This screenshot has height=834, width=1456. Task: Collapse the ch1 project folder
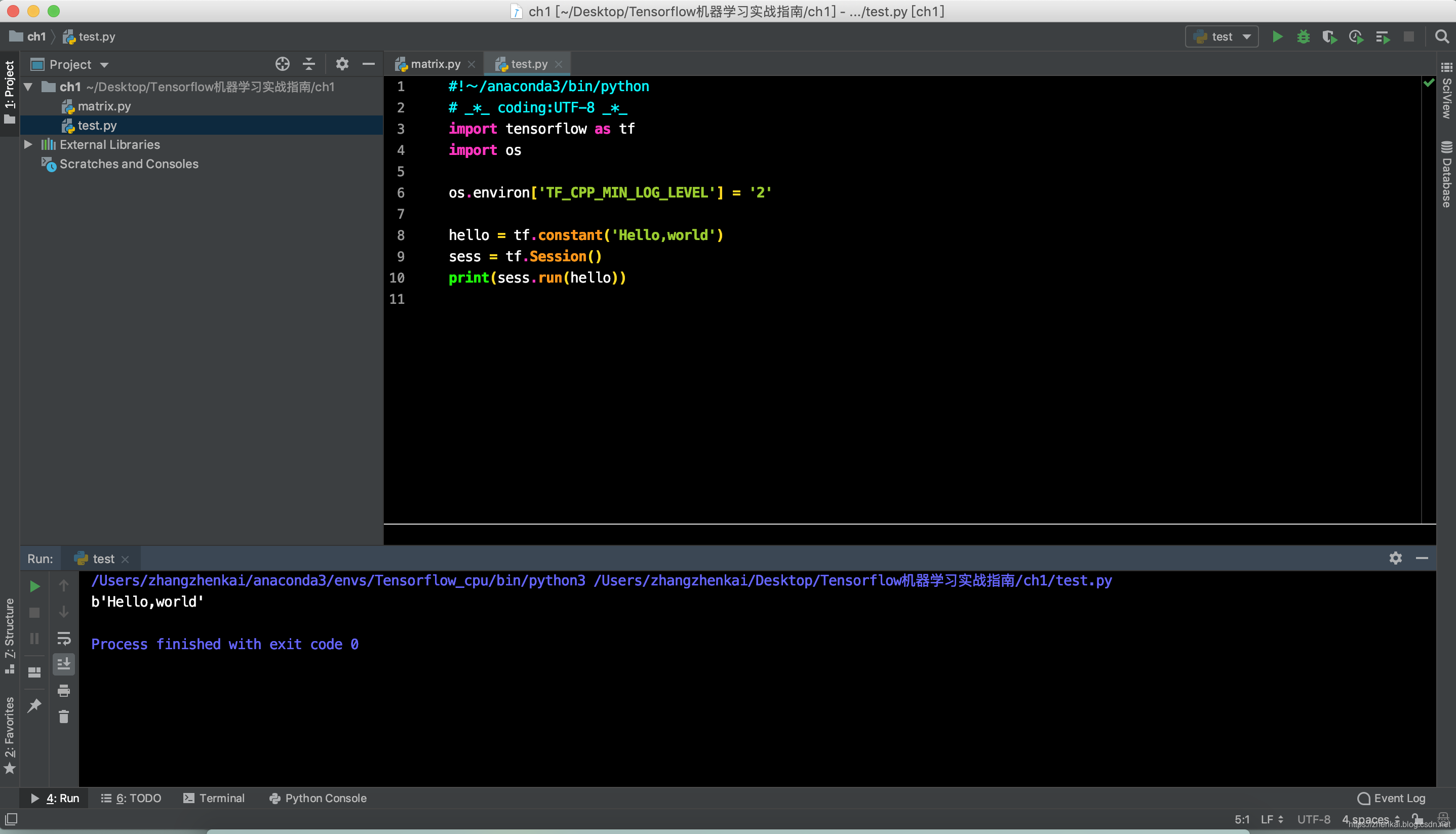point(27,87)
